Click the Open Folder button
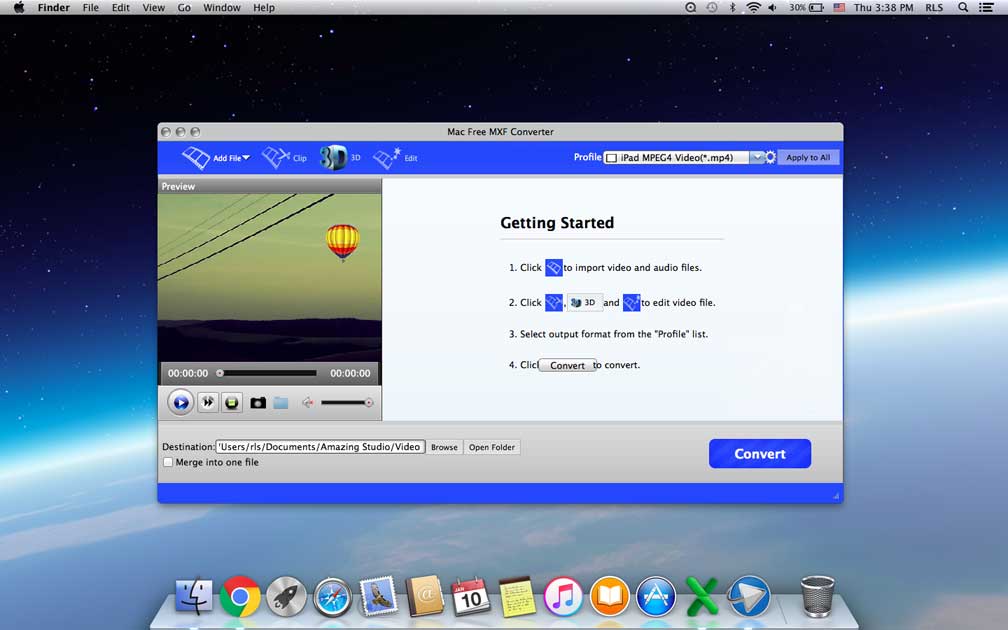 tap(492, 447)
